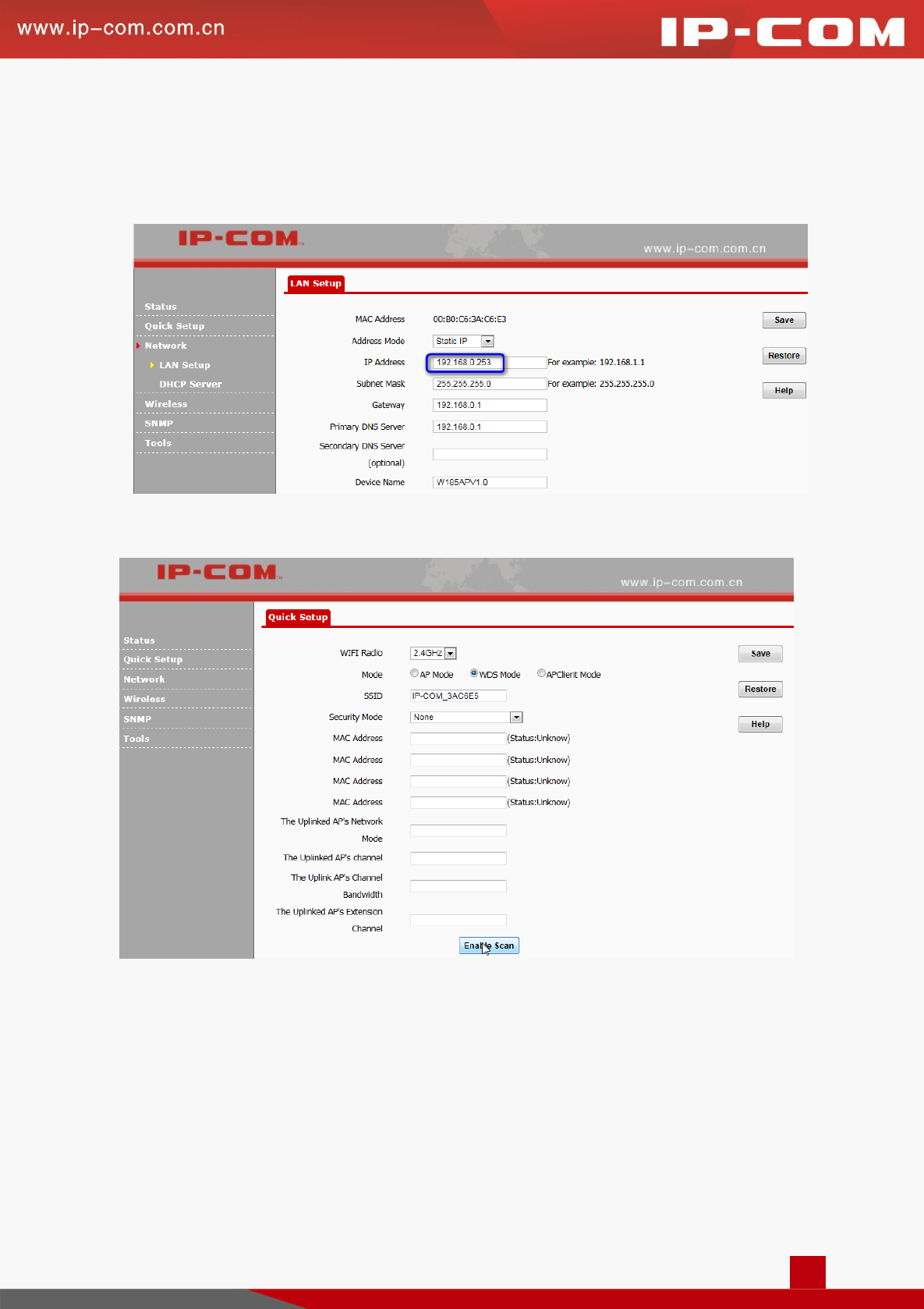The height and width of the screenshot is (1309, 924).
Task: Click Restore button in Quick Setup panel
Action: (760, 689)
